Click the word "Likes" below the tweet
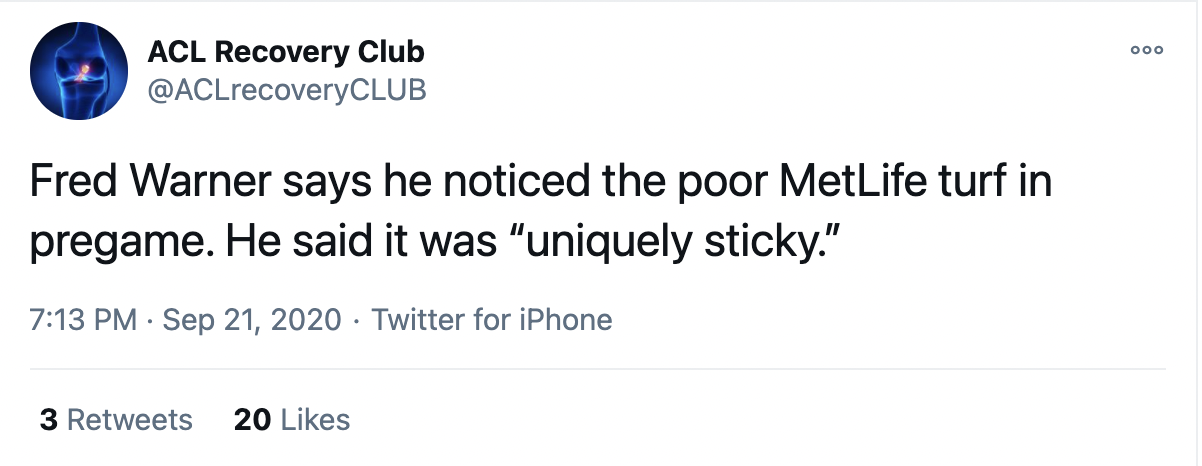The width and height of the screenshot is (1202, 466). coord(316,419)
